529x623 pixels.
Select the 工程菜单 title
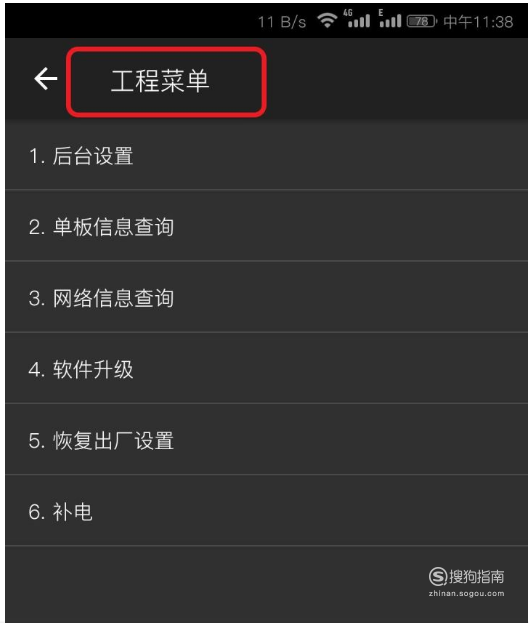point(160,81)
